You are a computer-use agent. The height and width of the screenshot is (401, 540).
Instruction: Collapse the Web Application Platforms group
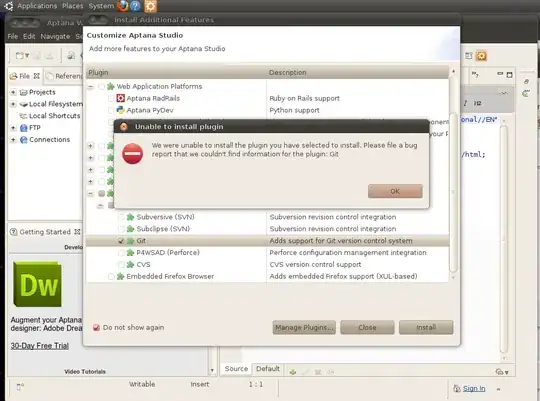pyautogui.click(x=91, y=86)
